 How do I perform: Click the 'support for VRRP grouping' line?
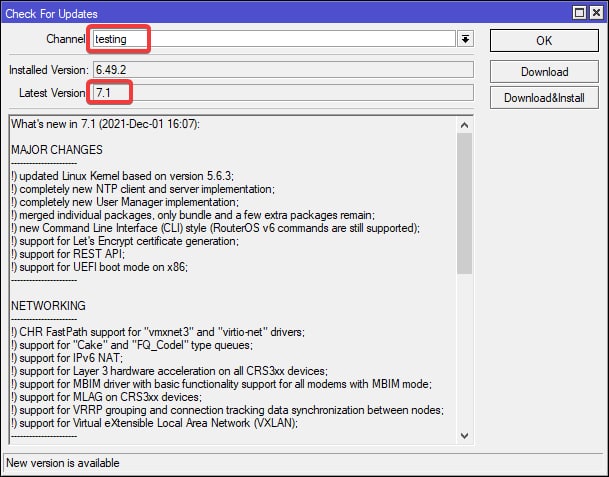pos(227,410)
